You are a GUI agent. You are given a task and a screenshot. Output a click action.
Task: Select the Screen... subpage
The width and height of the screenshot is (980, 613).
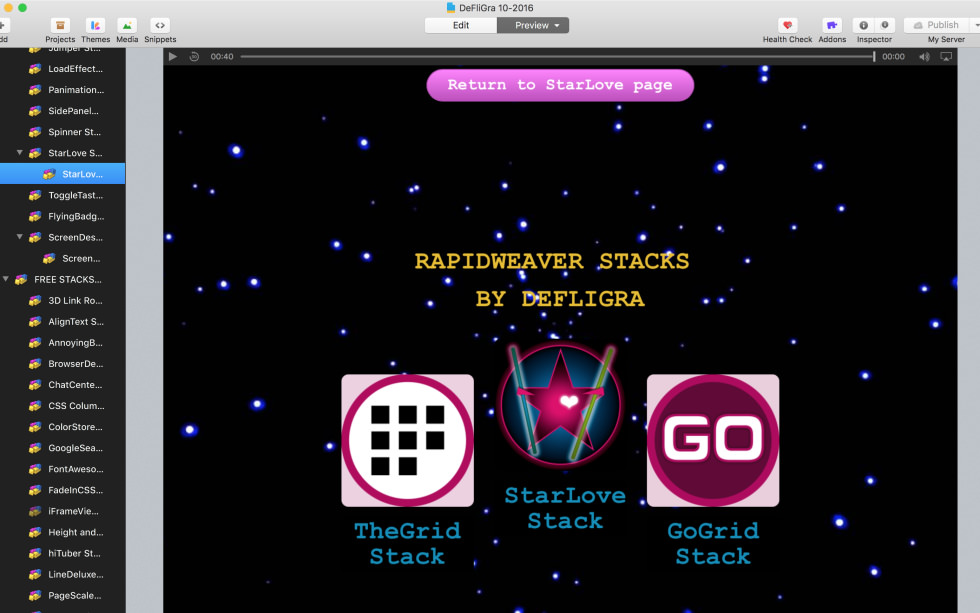coord(62,258)
